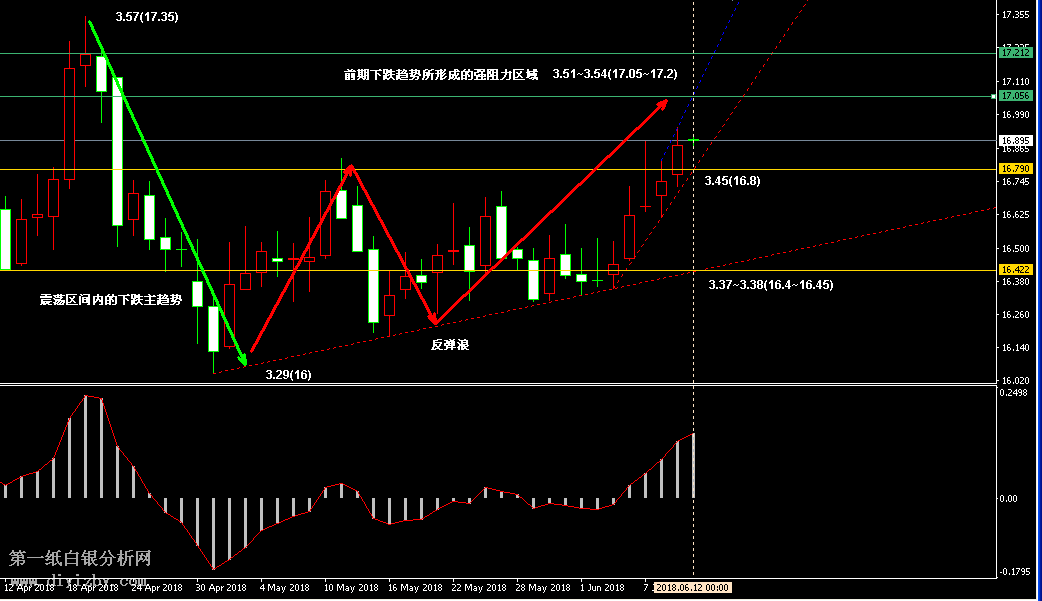Click the 0.00 level on the indicator scale

[1010, 498]
